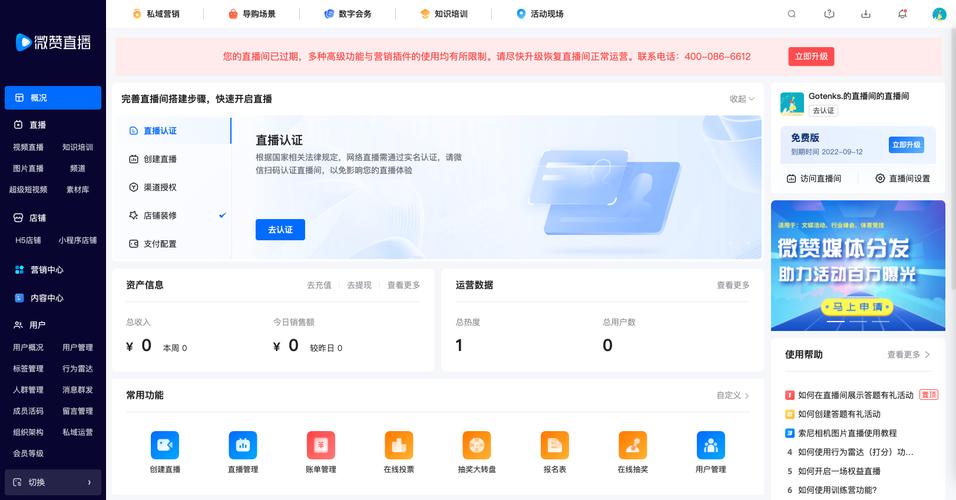The height and width of the screenshot is (500, 956).
Task: Open help article 如何创建答题有礼活动
Action: tap(839, 414)
